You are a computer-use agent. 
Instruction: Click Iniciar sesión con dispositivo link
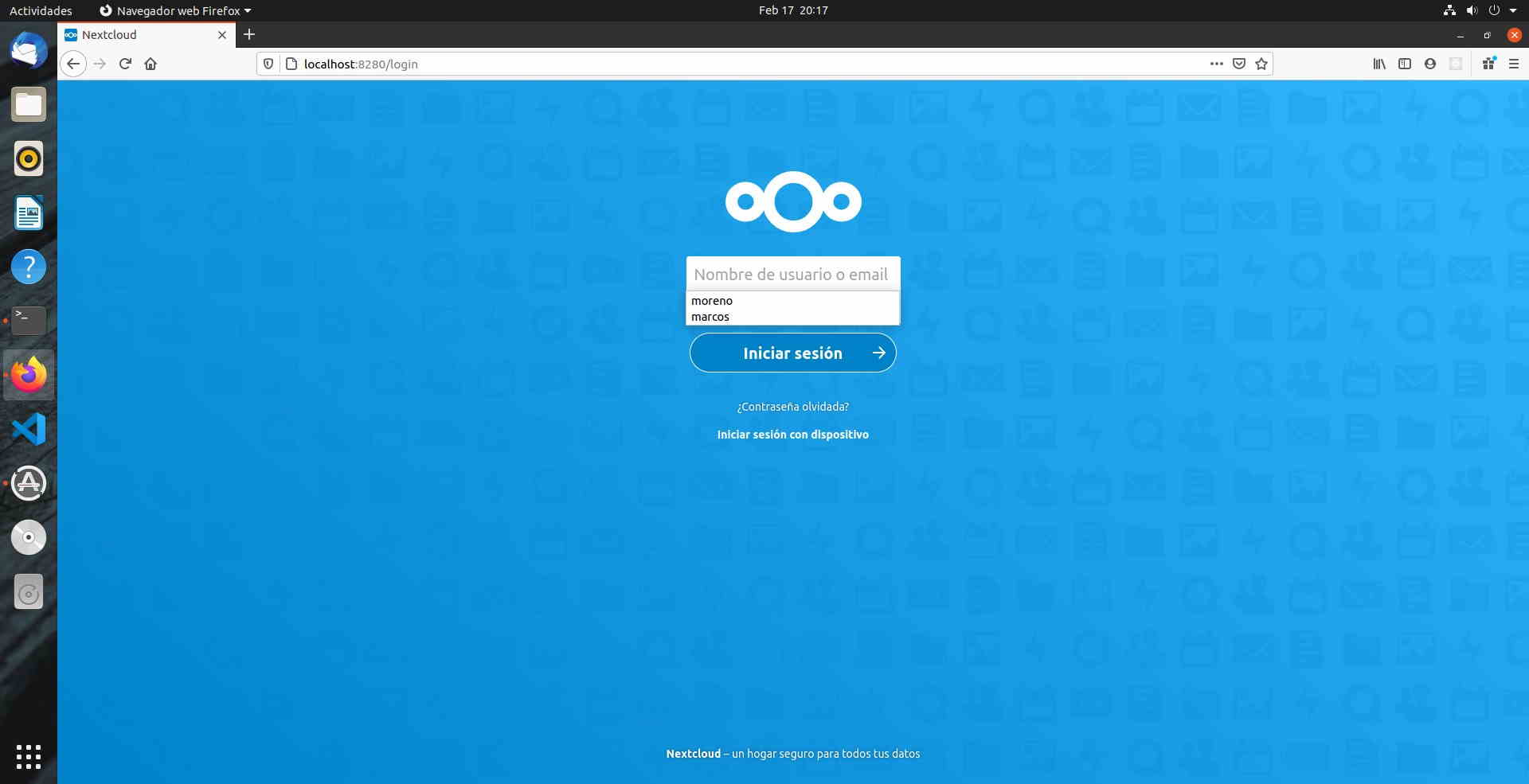pyautogui.click(x=793, y=435)
